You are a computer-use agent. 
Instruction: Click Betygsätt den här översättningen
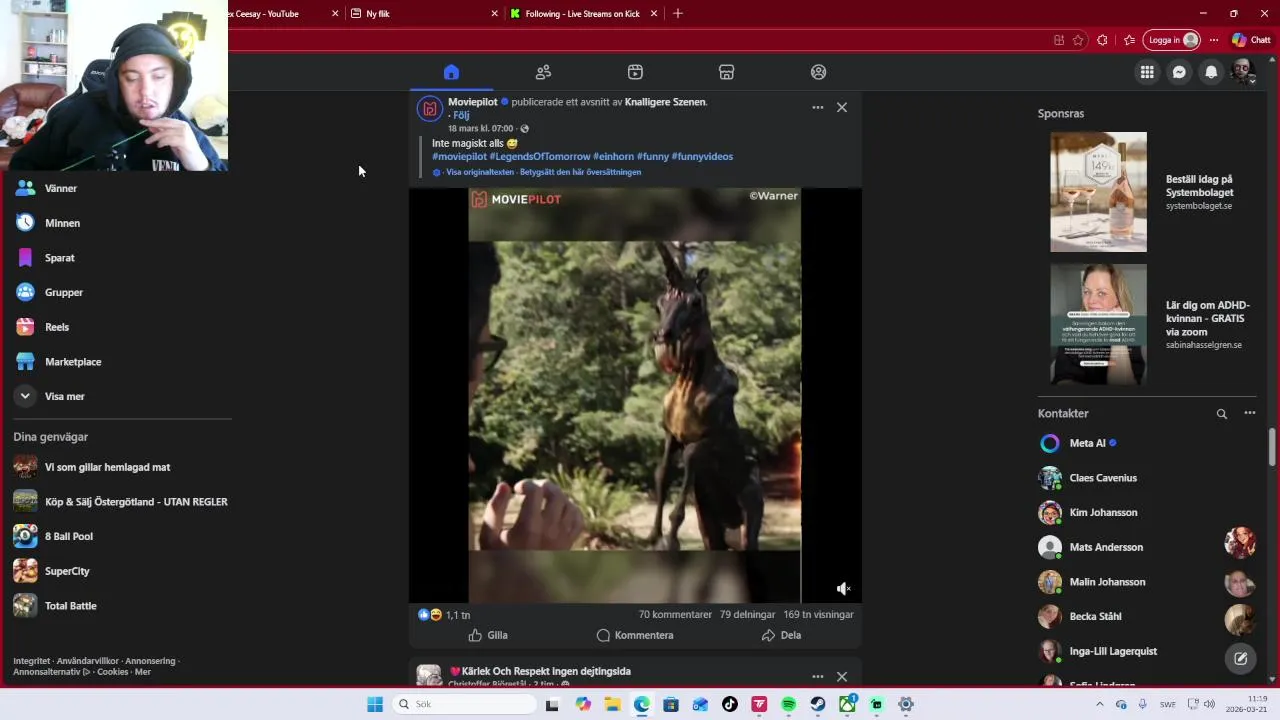click(580, 172)
